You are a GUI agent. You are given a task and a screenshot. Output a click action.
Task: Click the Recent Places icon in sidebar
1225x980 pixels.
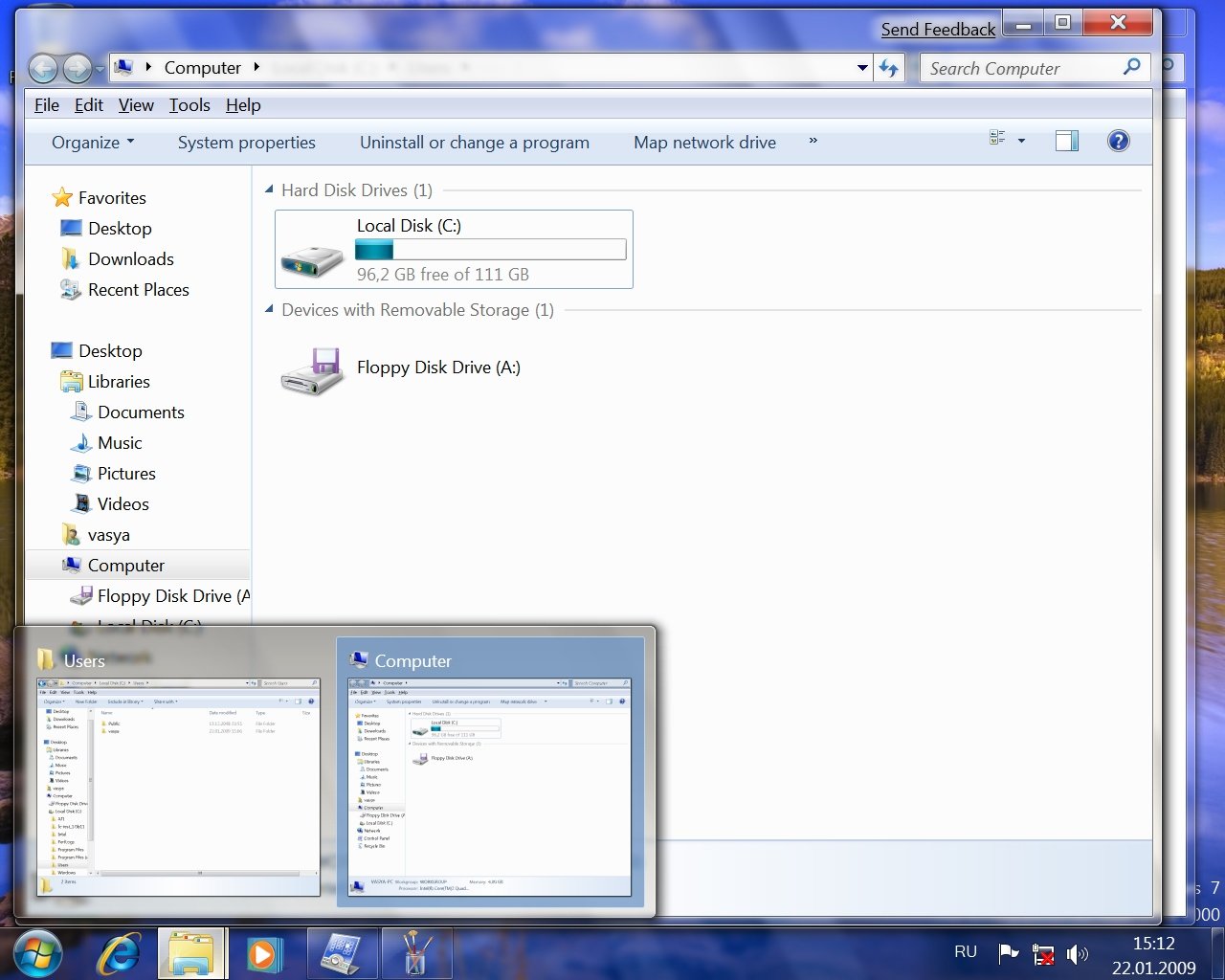(x=71, y=289)
